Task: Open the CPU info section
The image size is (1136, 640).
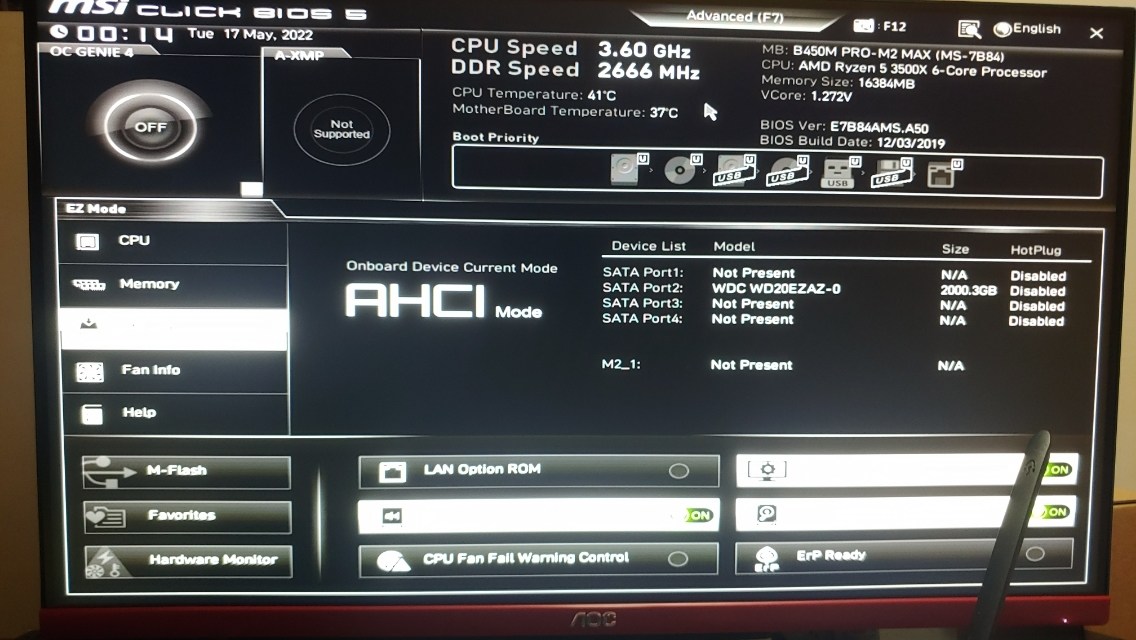Action: pos(134,241)
